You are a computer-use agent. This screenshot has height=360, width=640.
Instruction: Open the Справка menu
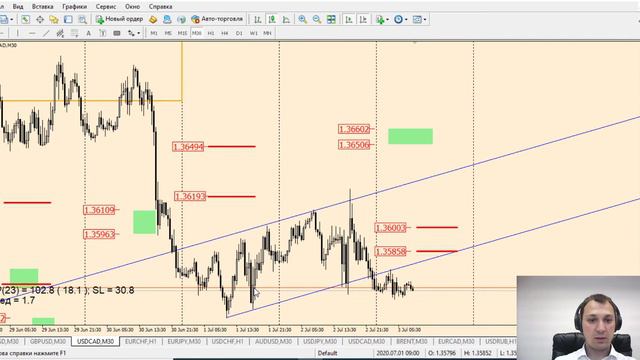click(x=160, y=7)
